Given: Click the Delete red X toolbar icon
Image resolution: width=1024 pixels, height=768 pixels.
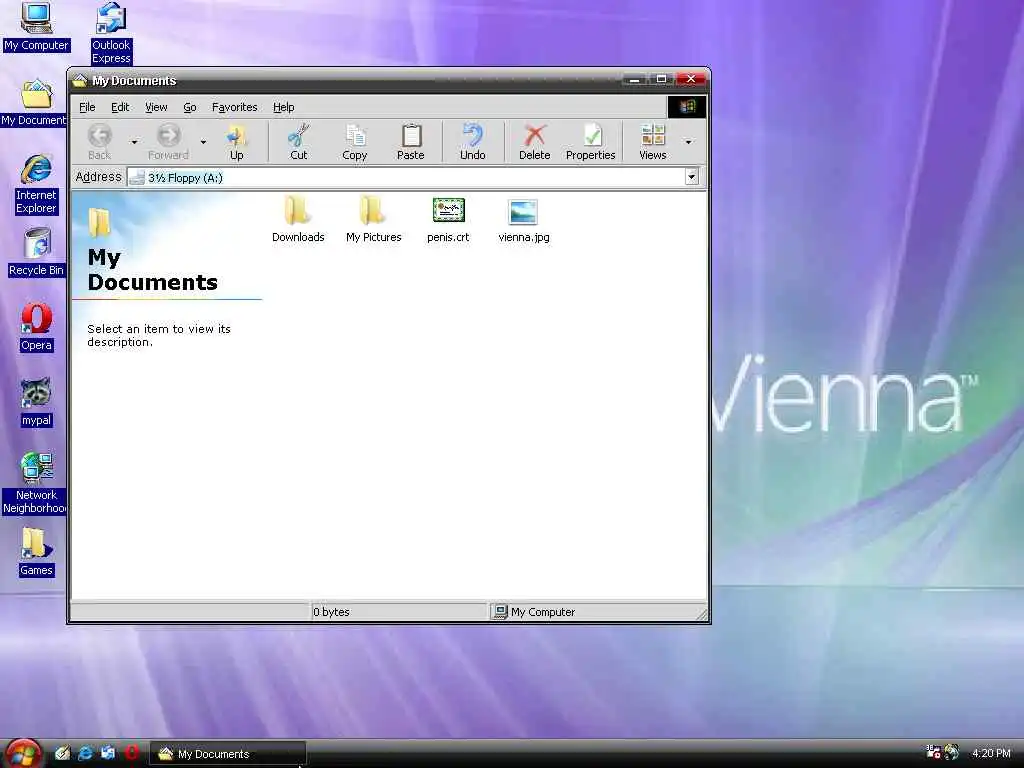Looking at the screenshot, I should (535, 142).
